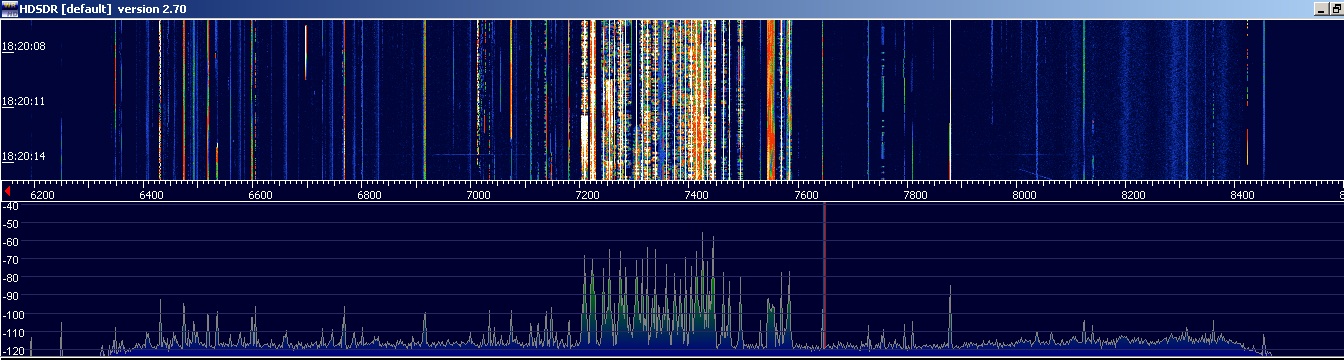Tune to 7000 on the frequency scale
This screenshot has height=360, width=1344.
(478, 195)
